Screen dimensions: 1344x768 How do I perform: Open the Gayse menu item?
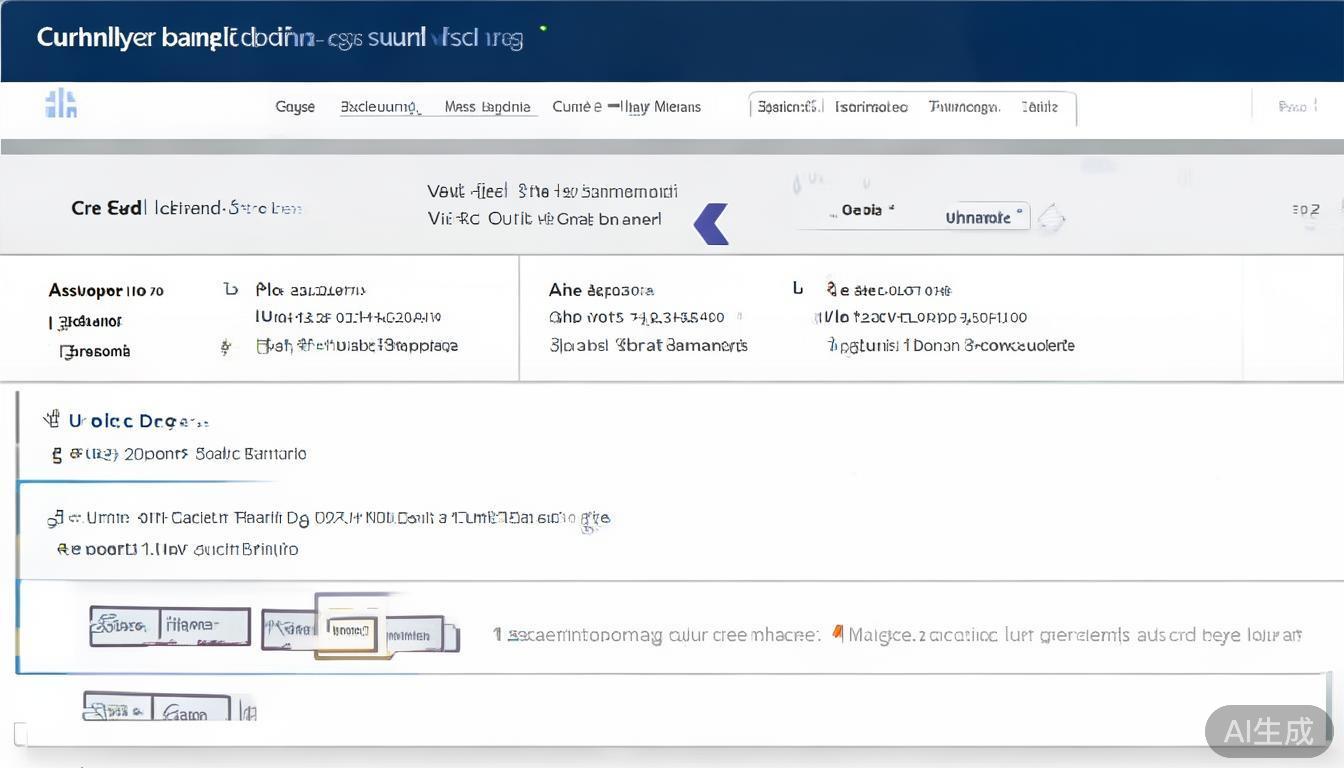click(295, 107)
